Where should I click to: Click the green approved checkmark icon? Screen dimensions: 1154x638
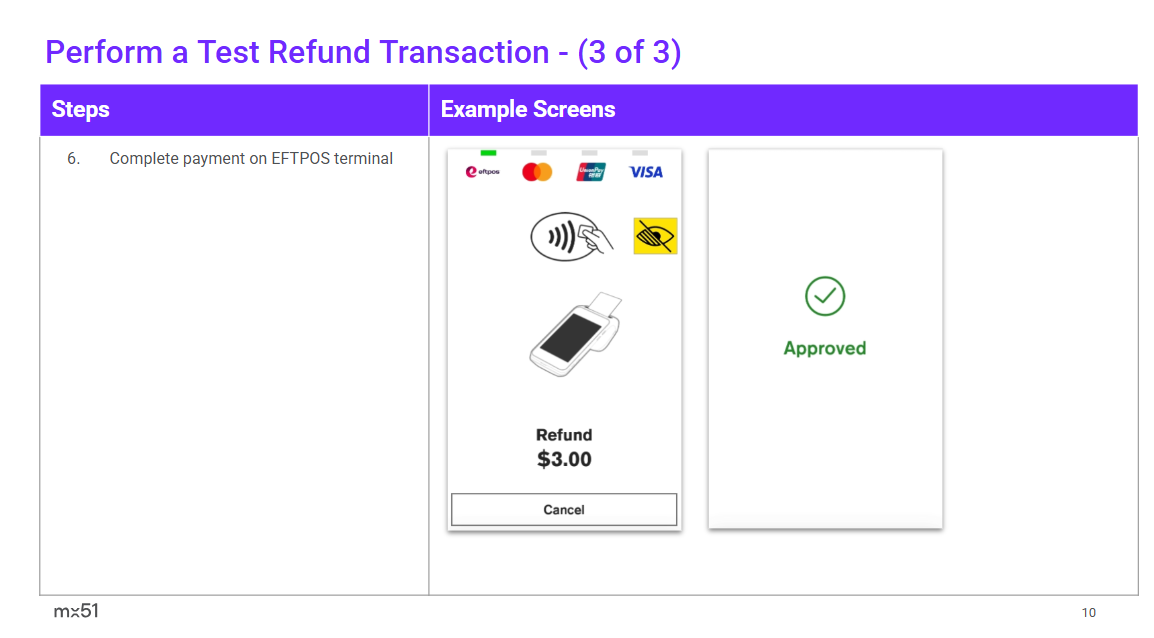pyautogui.click(x=825, y=296)
